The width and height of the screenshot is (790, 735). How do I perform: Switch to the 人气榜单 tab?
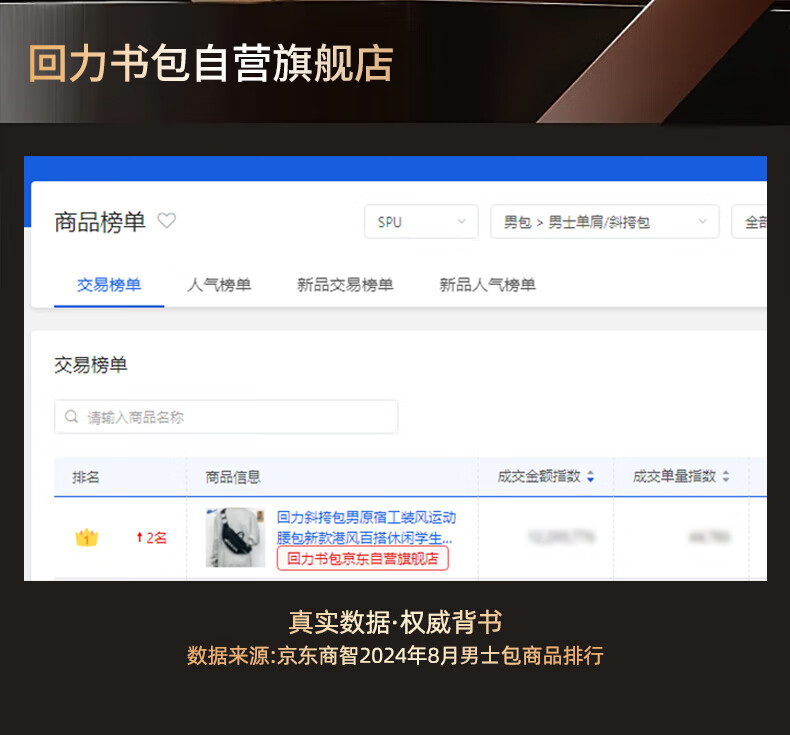tap(219, 285)
